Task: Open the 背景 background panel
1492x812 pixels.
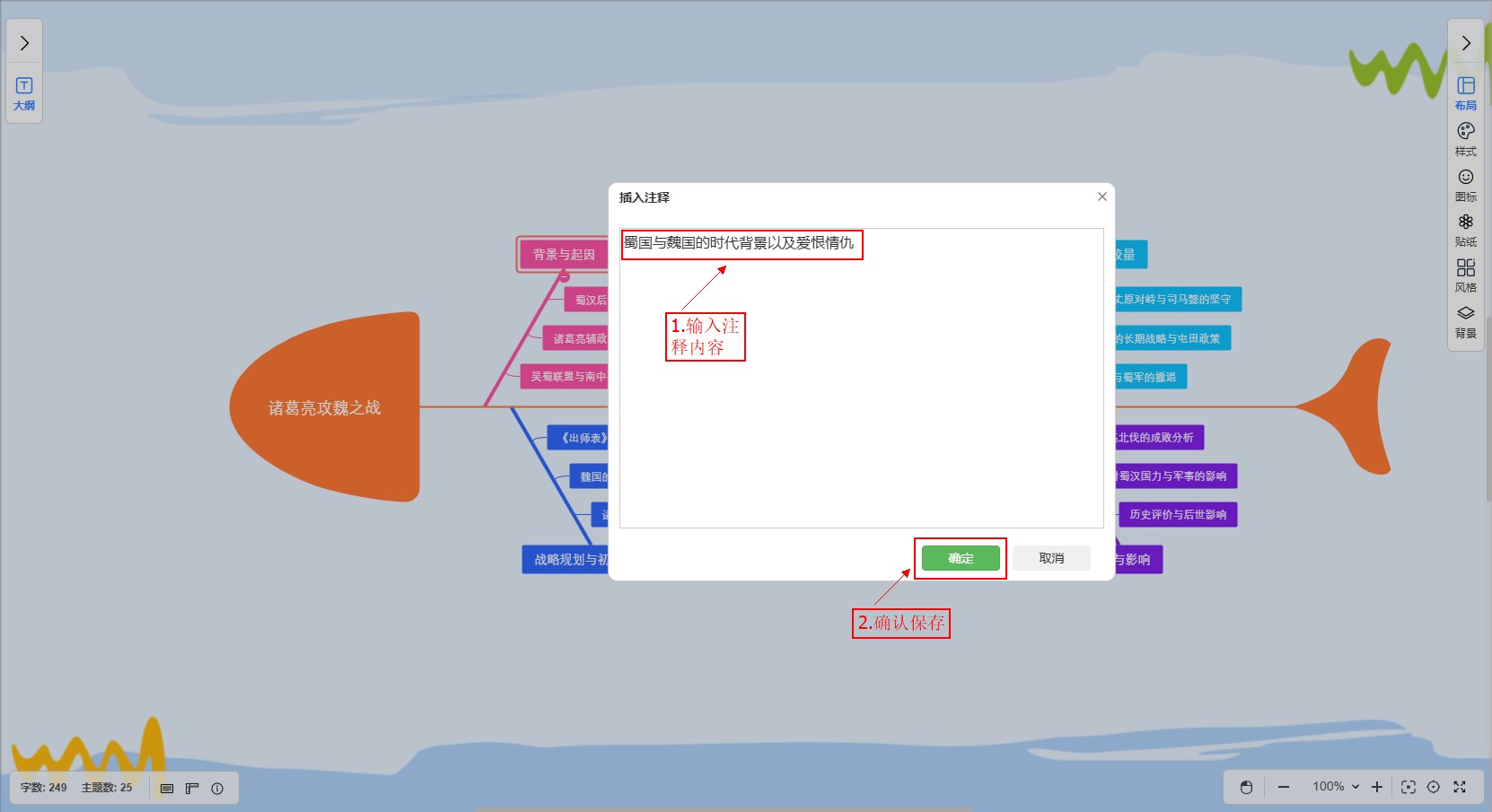Action: tap(1465, 320)
